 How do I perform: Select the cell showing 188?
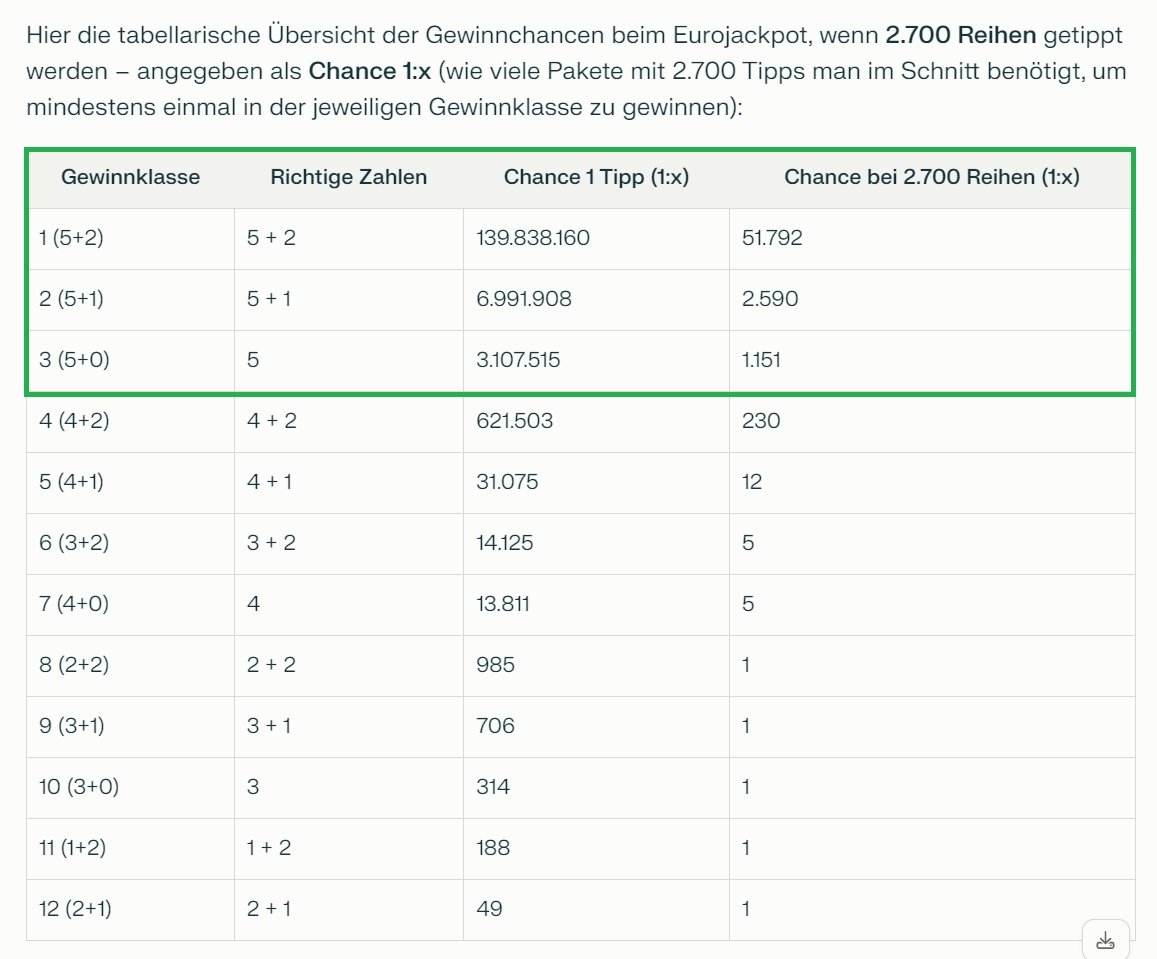493,848
